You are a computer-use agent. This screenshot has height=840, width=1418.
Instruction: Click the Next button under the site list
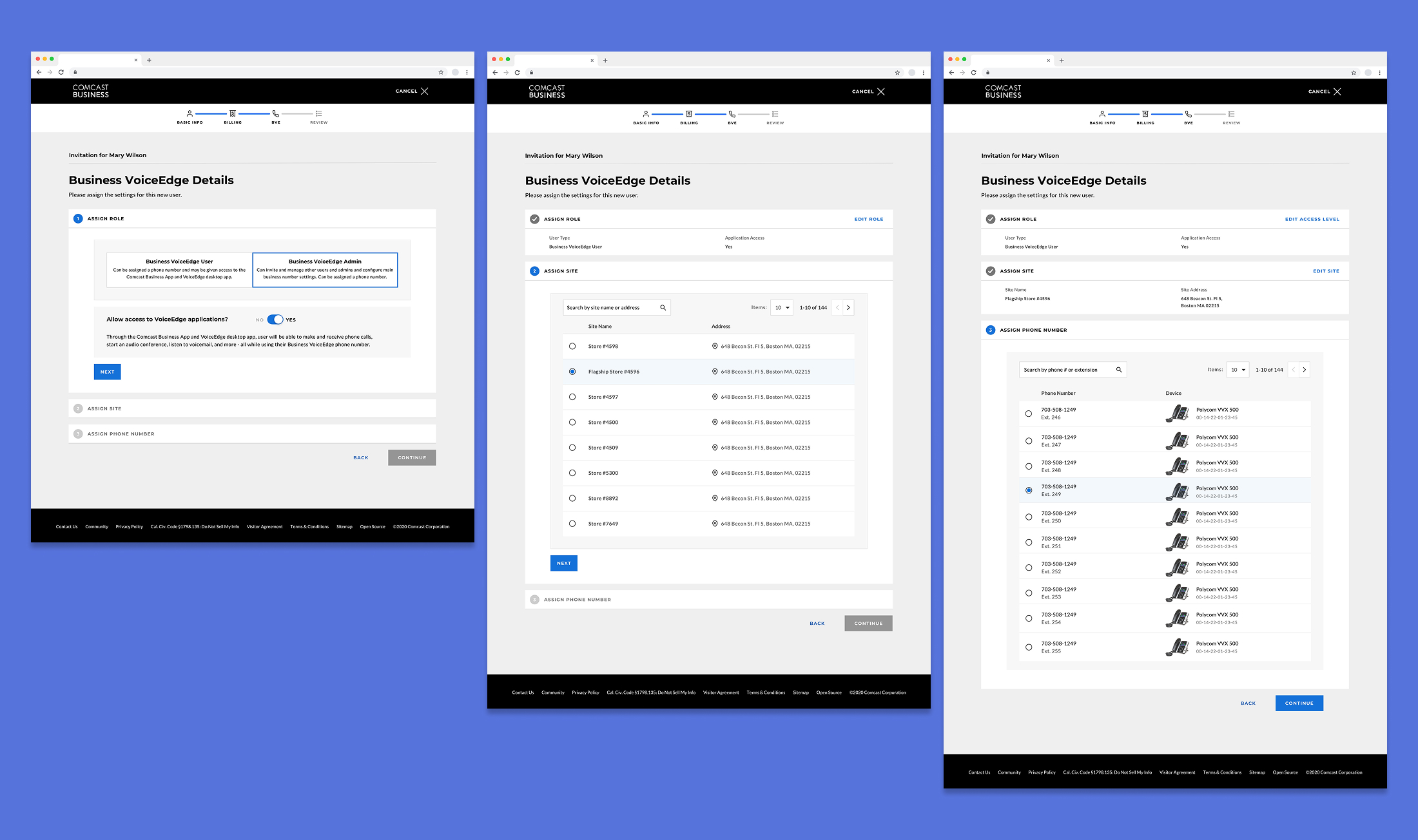[563, 563]
